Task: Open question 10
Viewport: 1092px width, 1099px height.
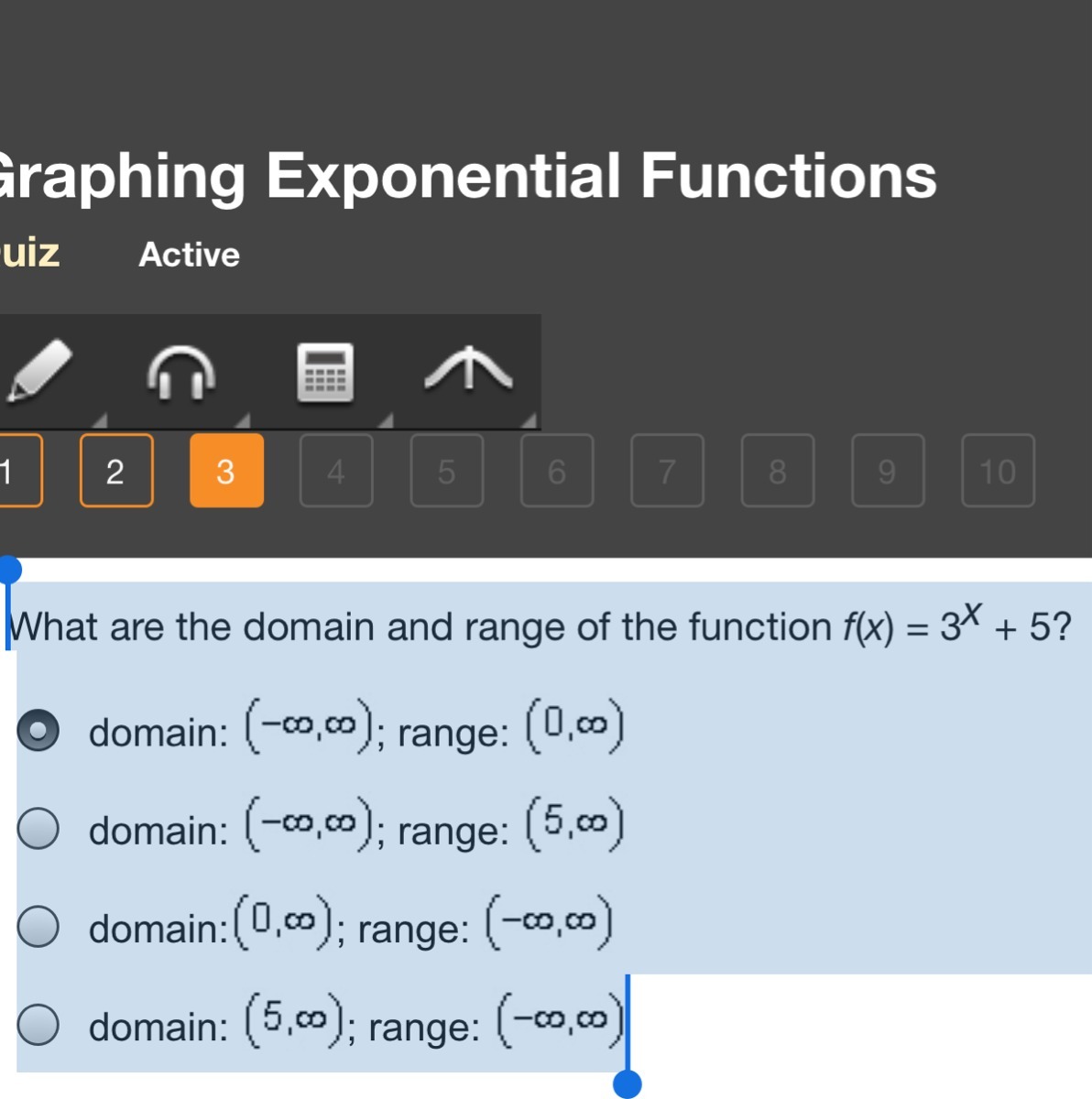Action: click(998, 471)
